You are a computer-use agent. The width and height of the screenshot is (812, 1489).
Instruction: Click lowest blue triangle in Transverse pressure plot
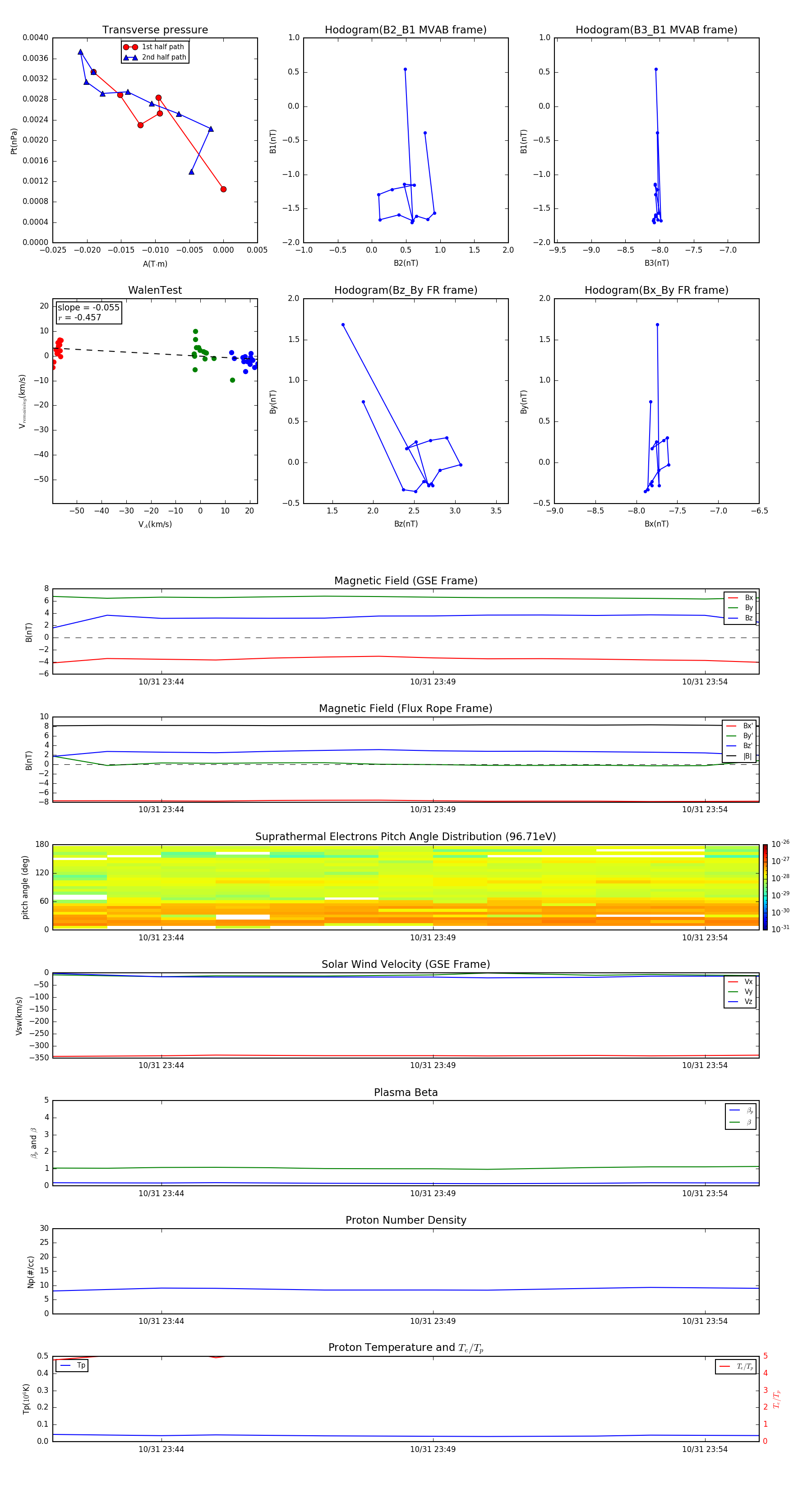[x=191, y=171]
